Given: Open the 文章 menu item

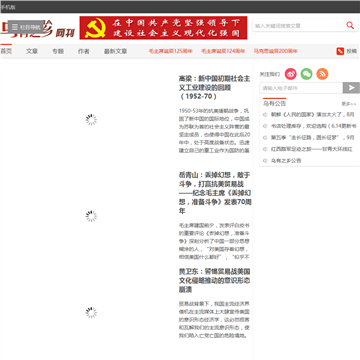Looking at the screenshot, I should click(x=32, y=51).
